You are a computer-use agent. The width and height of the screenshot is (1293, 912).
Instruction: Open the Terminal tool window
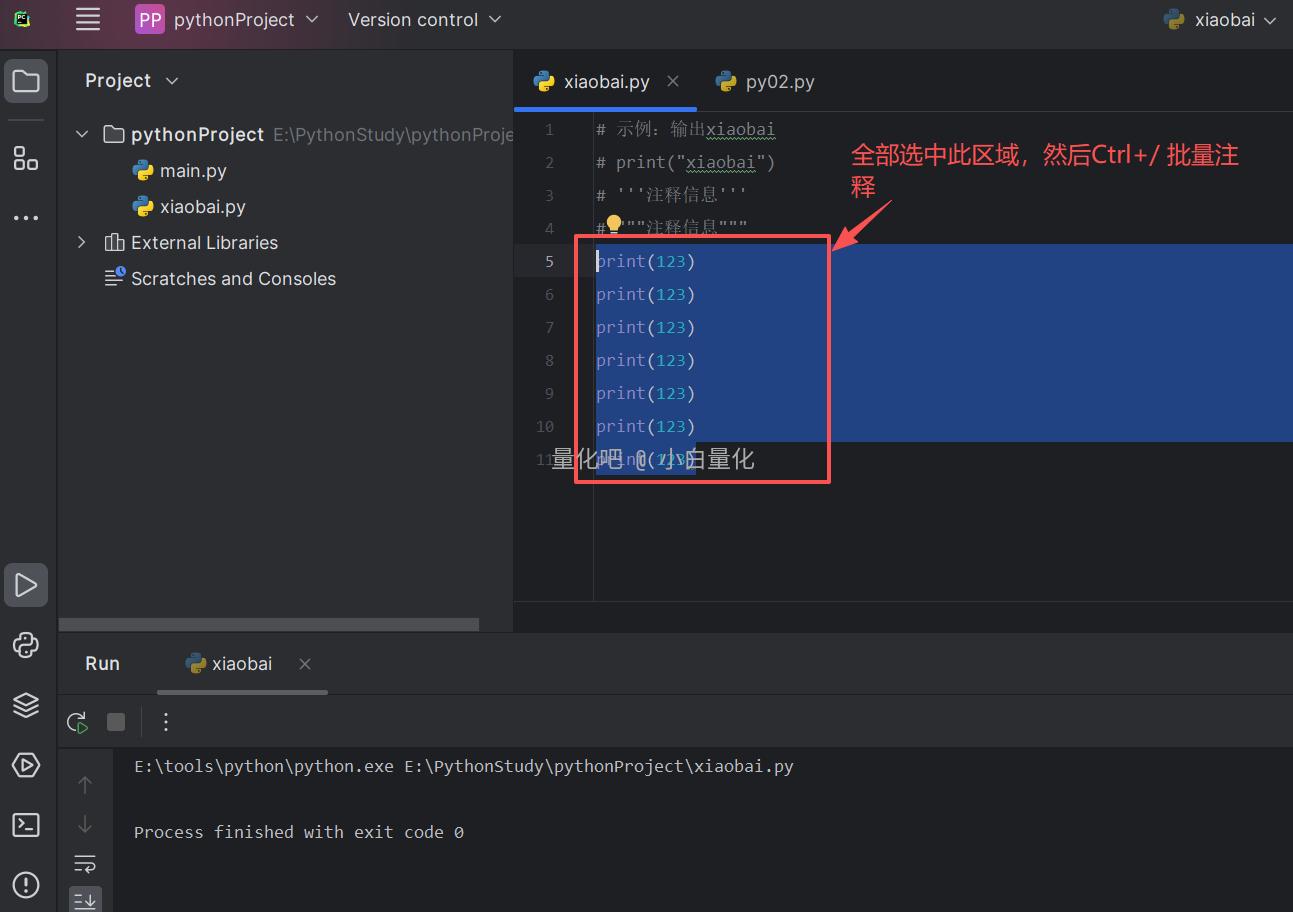26,825
